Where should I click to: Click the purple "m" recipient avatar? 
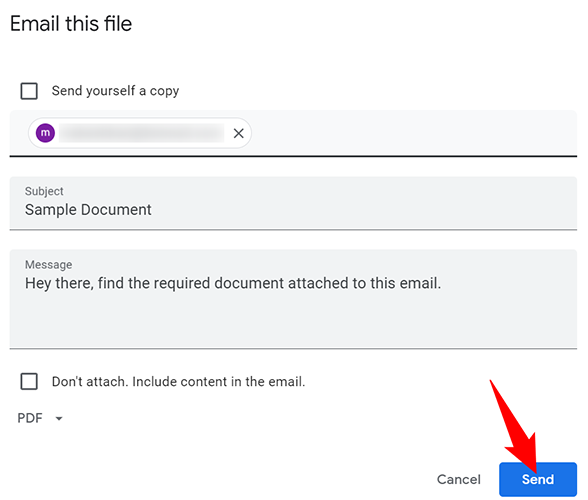(45, 133)
